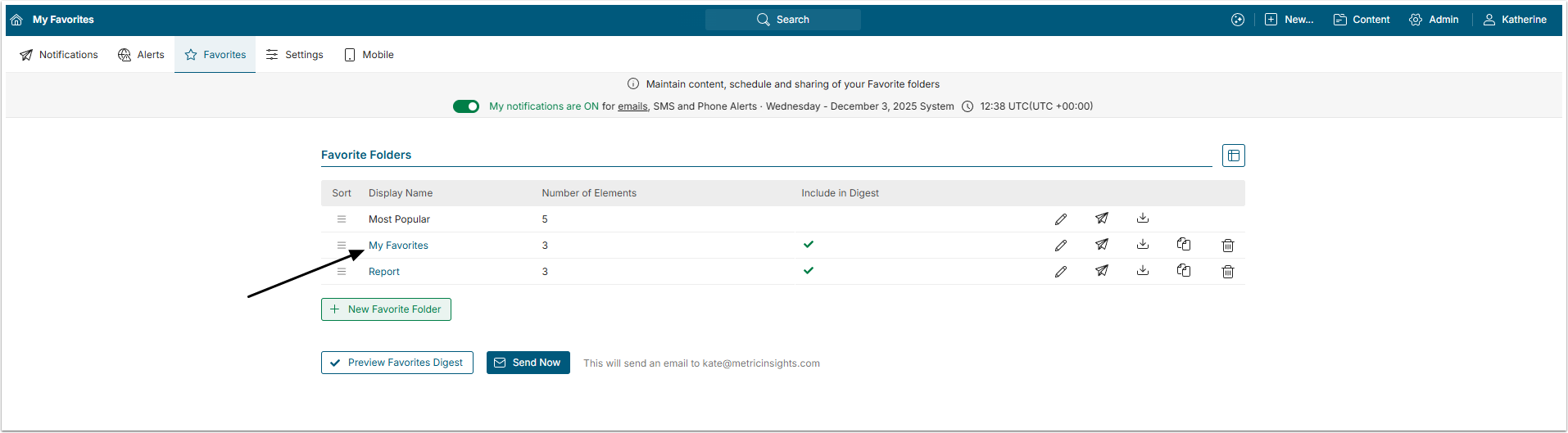Open the table layout icon beside Favorite Folders
1568x433 pixels.
coord(1233,156)
